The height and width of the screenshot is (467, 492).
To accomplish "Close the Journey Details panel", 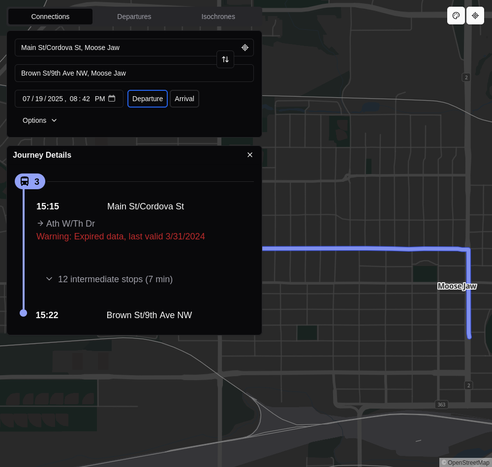I will (250, 155).
